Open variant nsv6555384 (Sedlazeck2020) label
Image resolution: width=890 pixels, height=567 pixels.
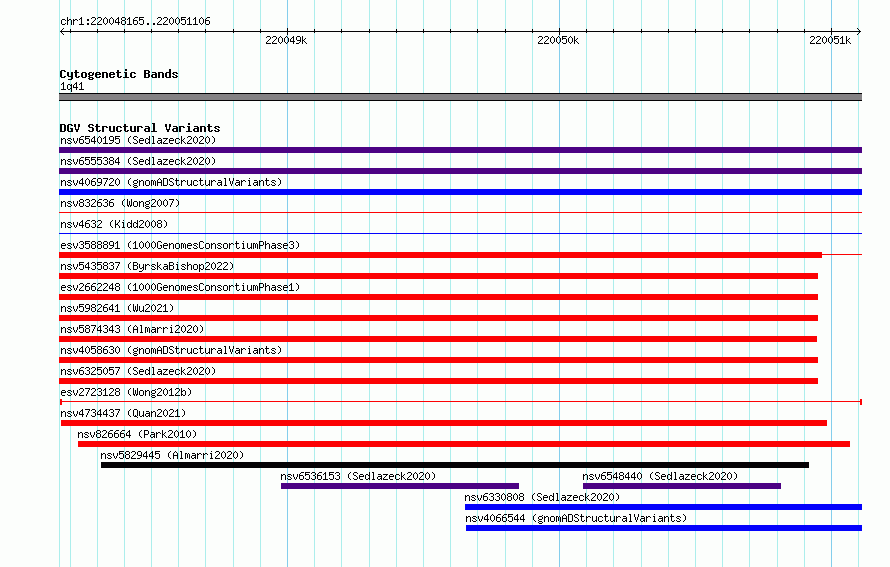click(x=138, y=161)
